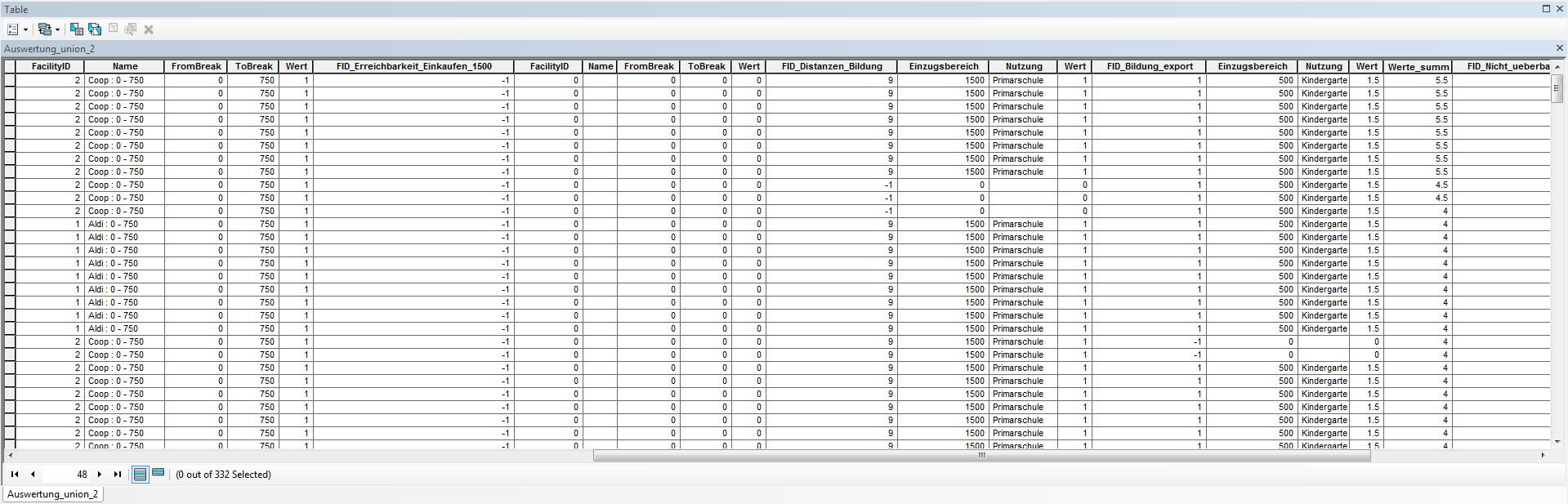Click the Switch Selection icon
Image resolution: width=1568 pixels, height=504 pixels.
point(95,29)
